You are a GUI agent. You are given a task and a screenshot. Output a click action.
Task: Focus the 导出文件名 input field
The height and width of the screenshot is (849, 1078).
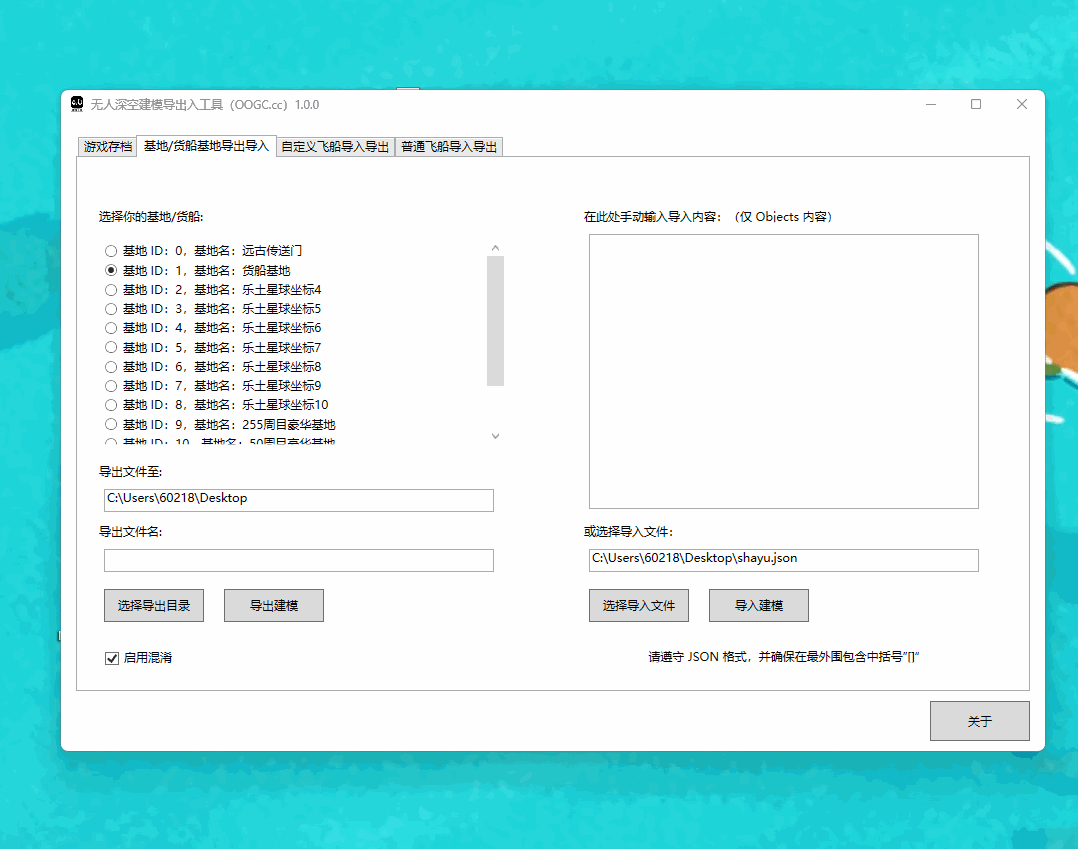tap(298, 560)
